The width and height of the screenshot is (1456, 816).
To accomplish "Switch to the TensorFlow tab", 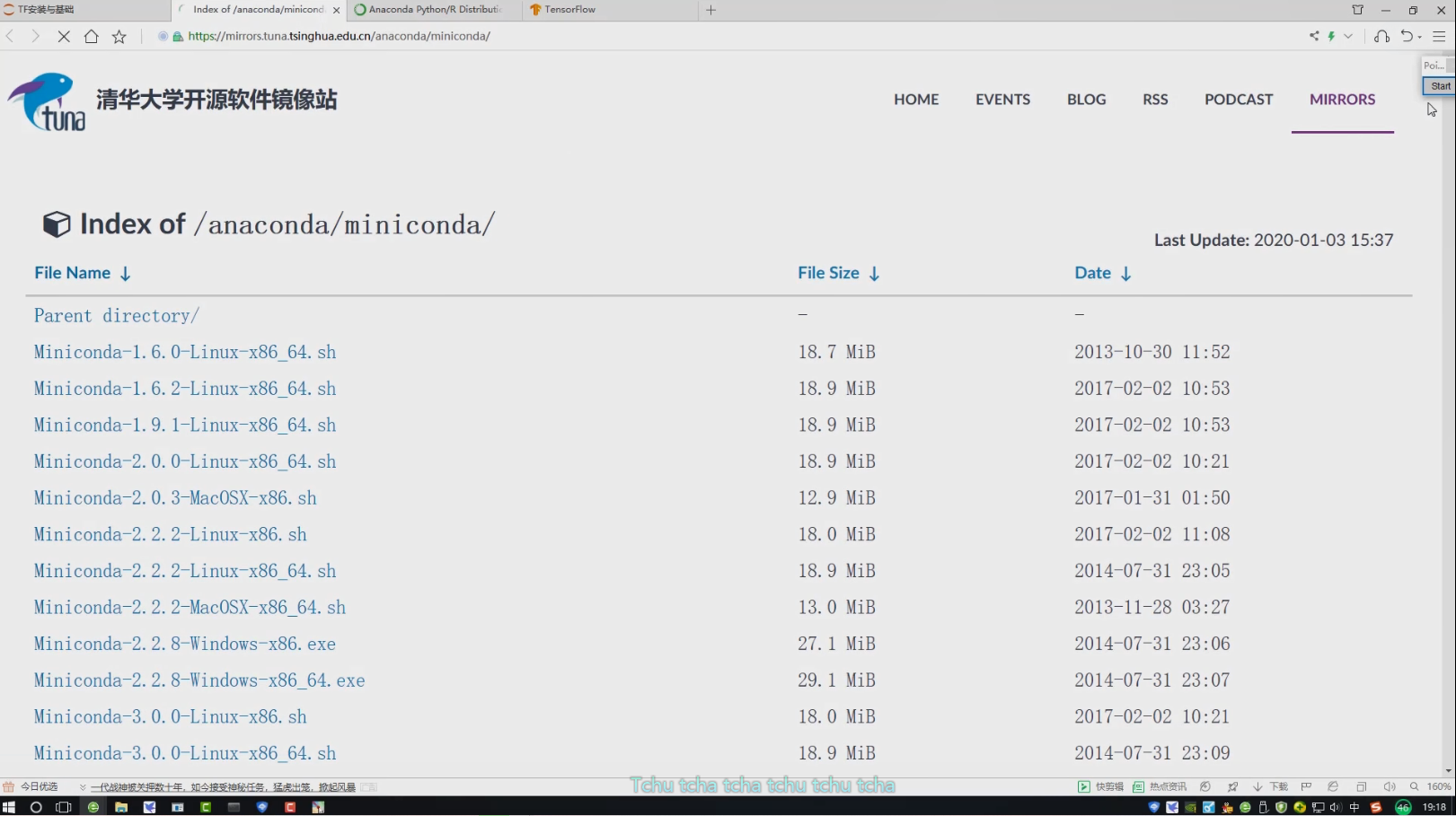I will pyautogui.click(x=611, y=10).
